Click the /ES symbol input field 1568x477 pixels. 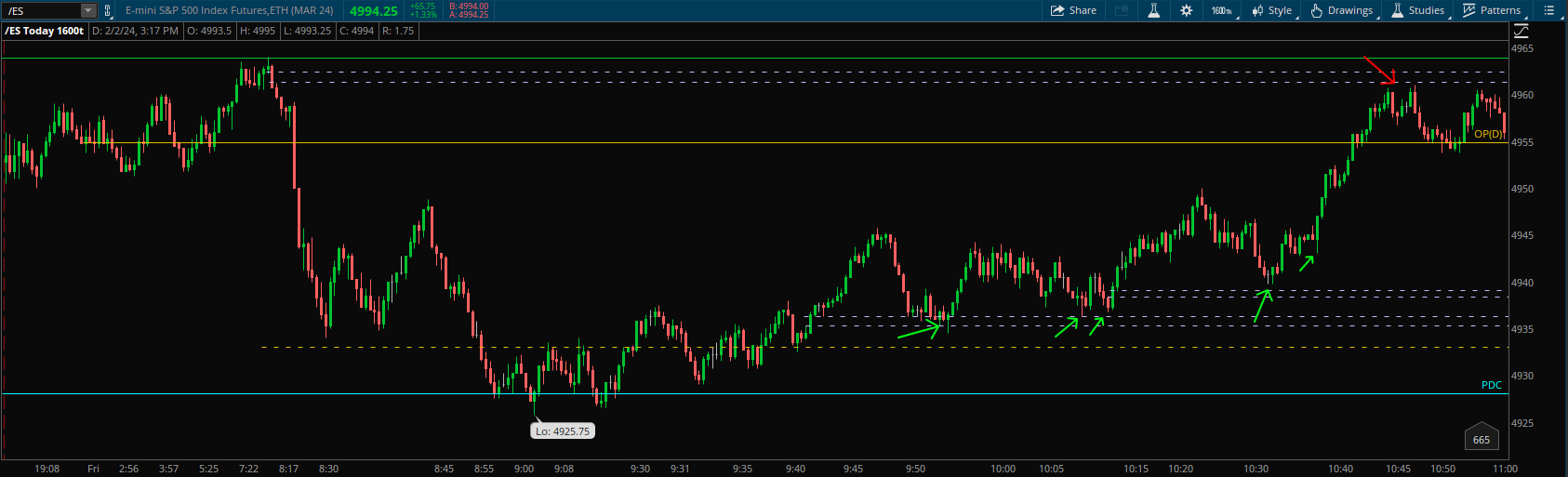pos(41,11)
